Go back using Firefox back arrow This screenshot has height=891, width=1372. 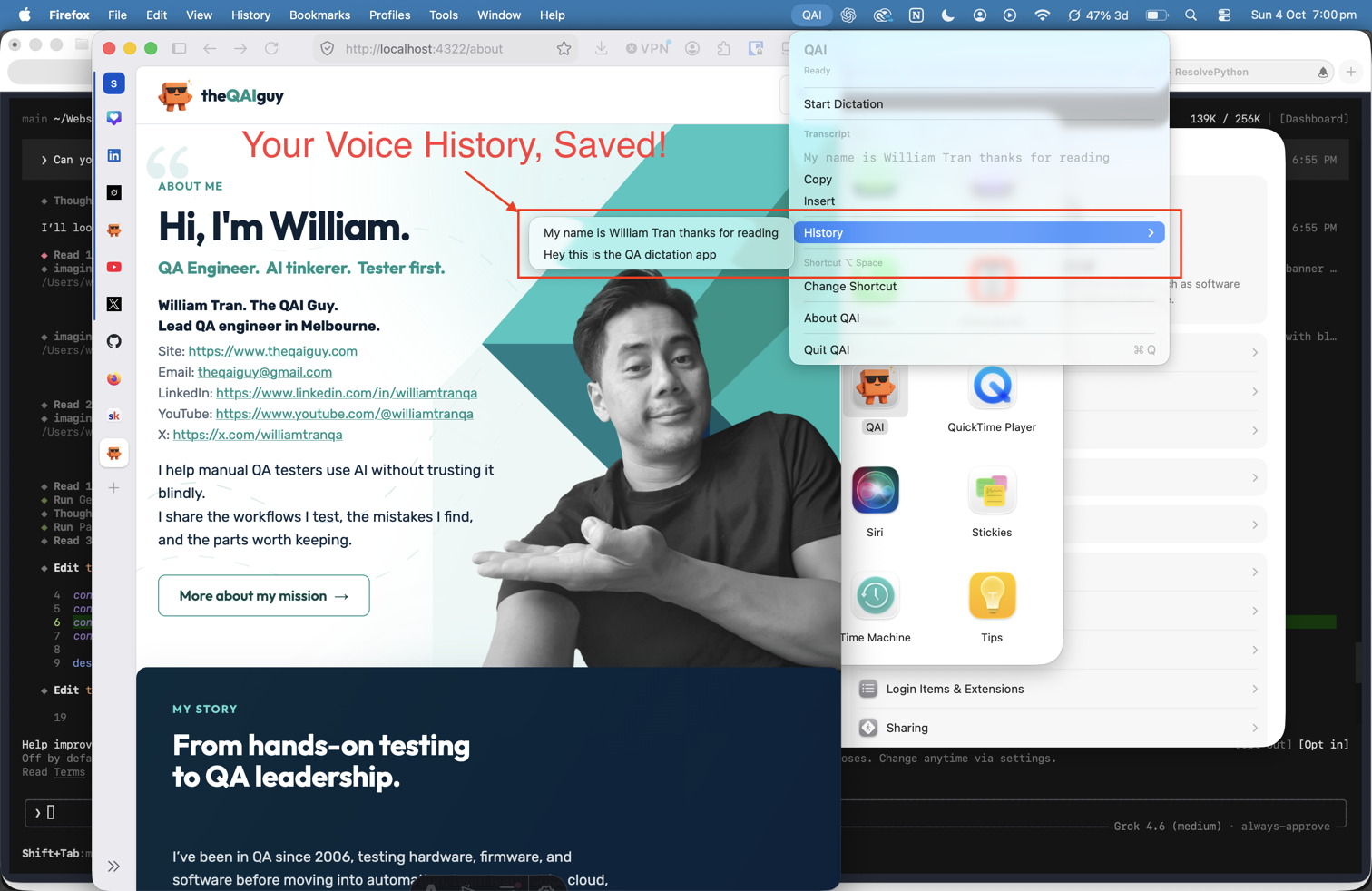[210, 49]
